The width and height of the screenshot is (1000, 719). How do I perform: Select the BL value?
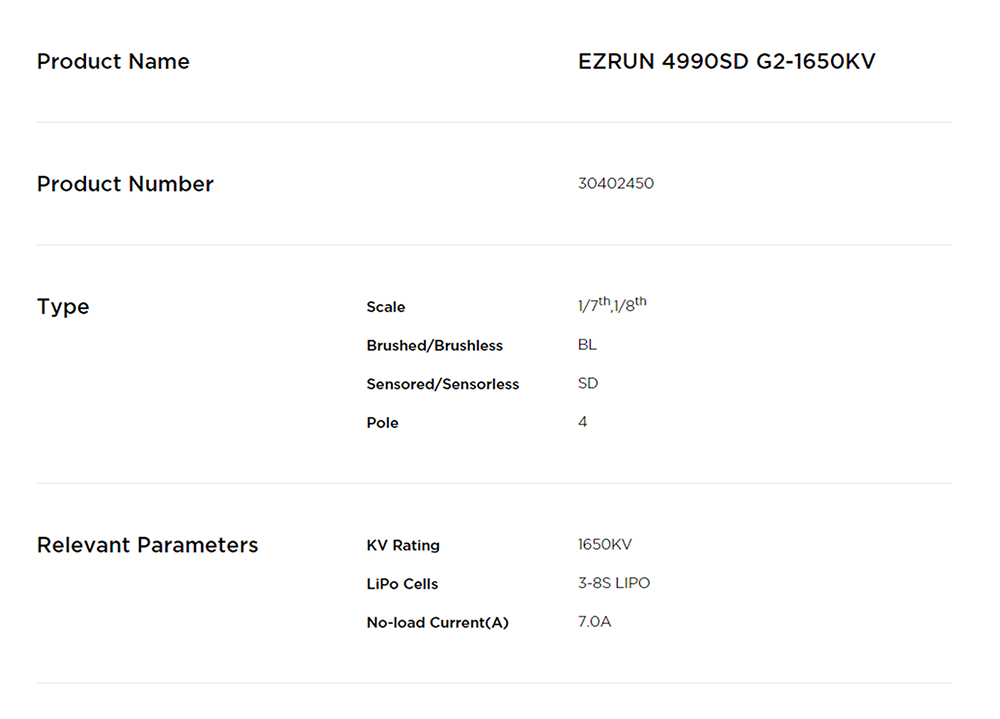point(587,345)
